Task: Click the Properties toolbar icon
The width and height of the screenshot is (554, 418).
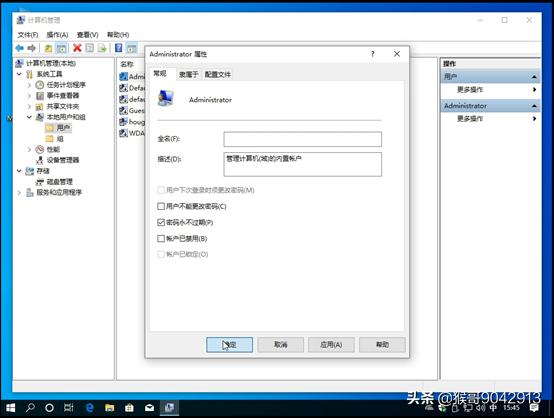Action: coord(90,48)
